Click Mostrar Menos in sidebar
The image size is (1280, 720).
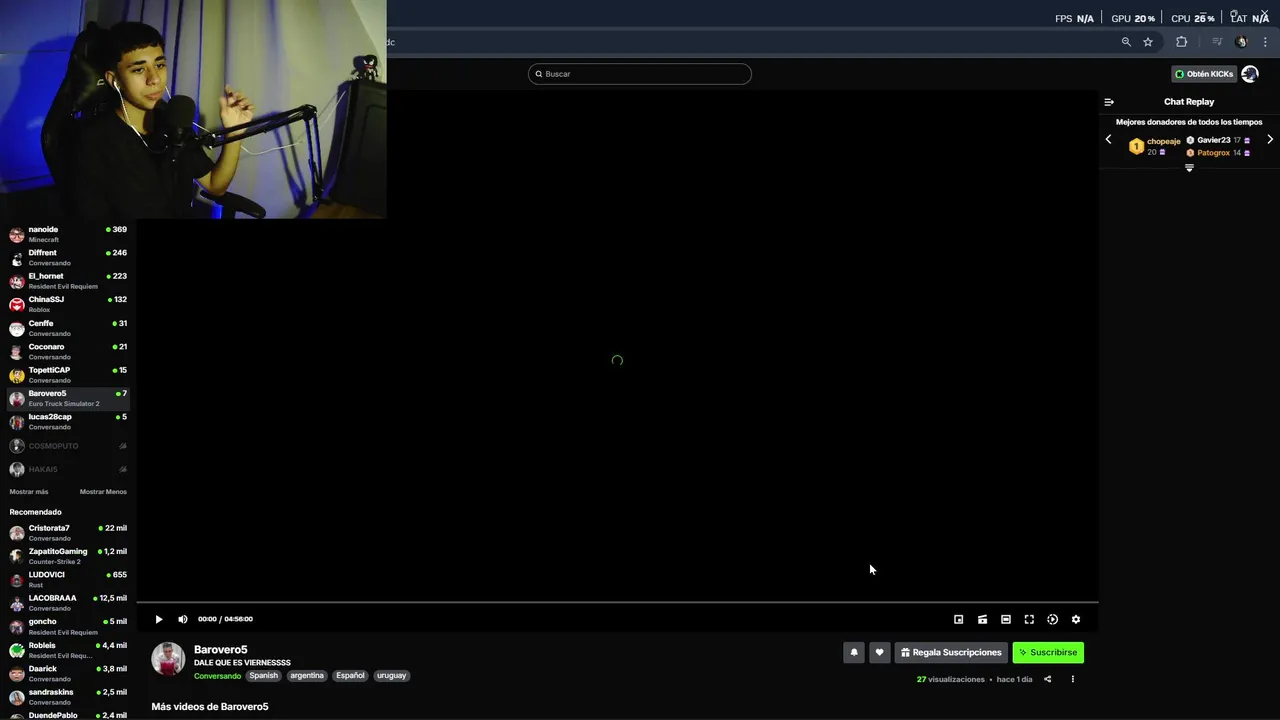point(103,492)
